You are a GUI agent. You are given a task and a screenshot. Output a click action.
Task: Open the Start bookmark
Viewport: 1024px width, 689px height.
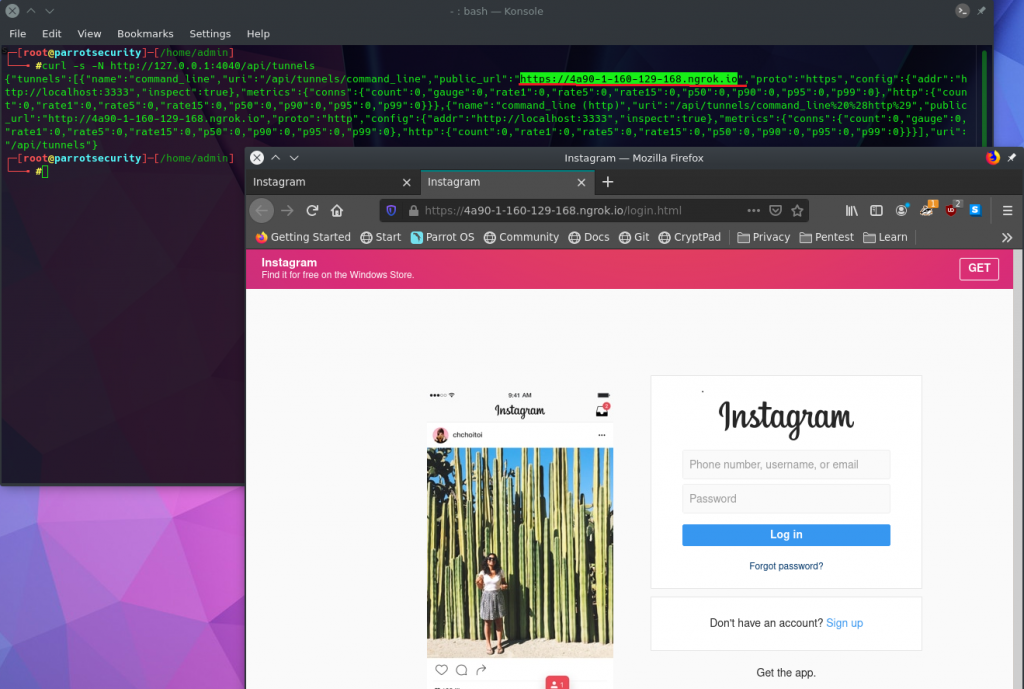(x=381, y=237)
